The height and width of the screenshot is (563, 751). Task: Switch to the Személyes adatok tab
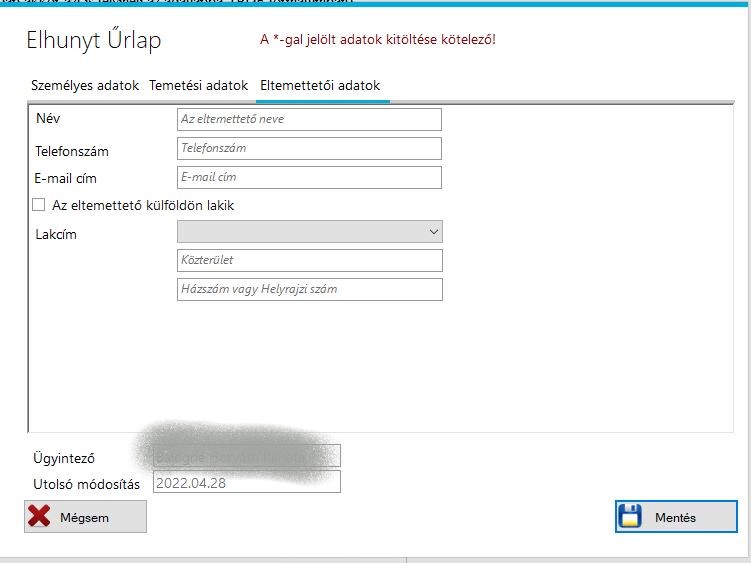click(x=85, y=86)
